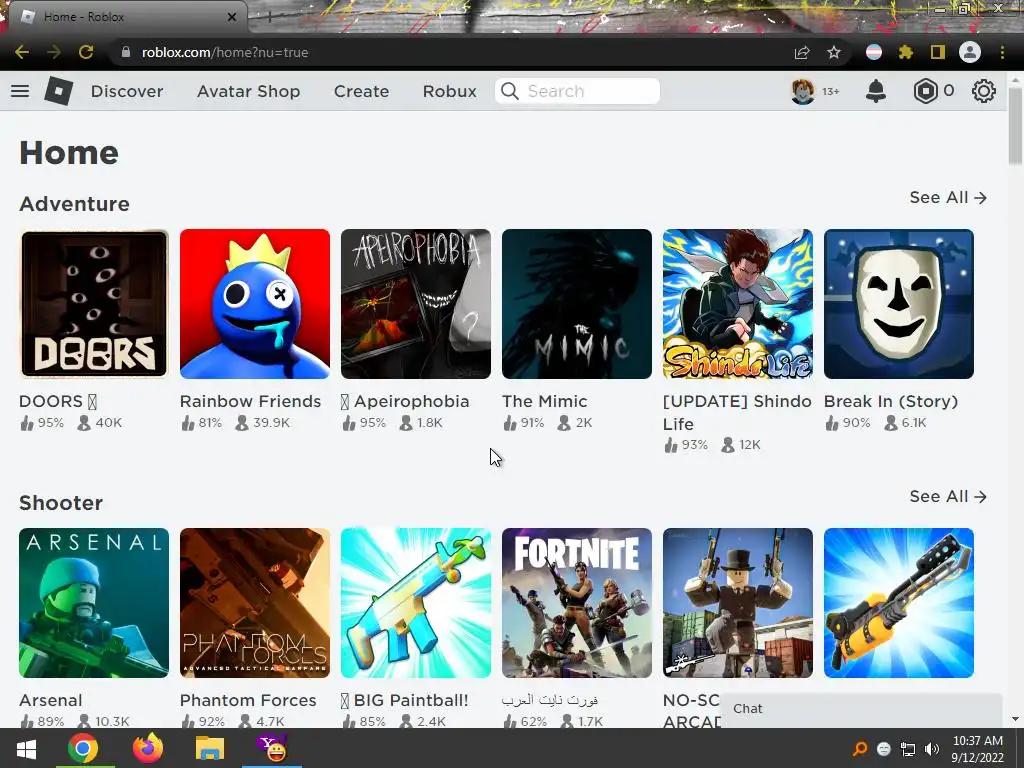Open the Chat panel
This screenshot has height=768, width=1024.
861,710
